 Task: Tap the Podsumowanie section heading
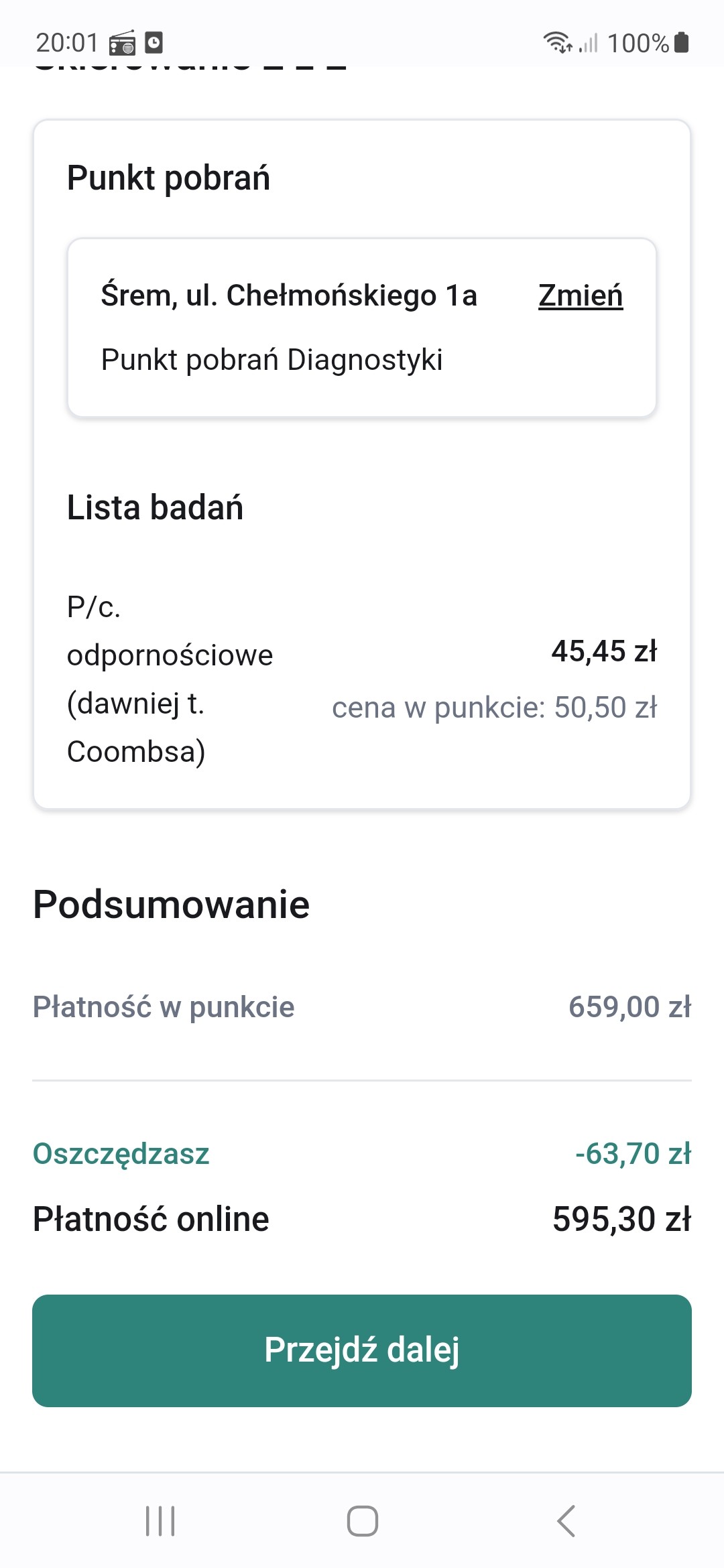171,905
